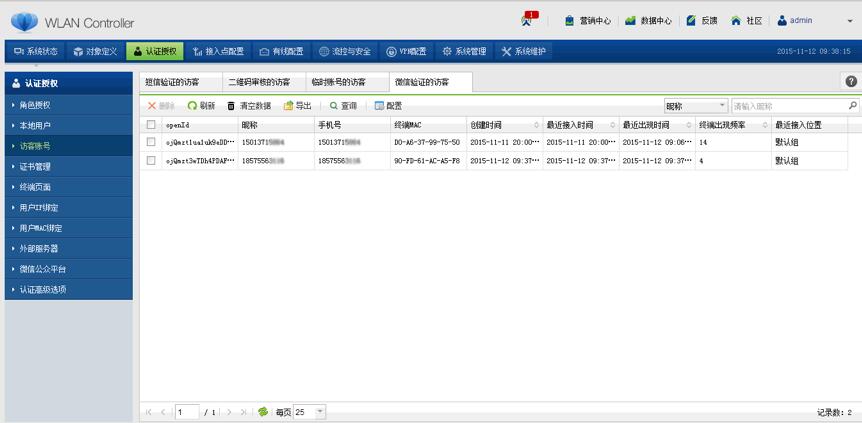Click the 营销中心 link
Viewport: 862px width, 423px height.
(x=587, y=21)
